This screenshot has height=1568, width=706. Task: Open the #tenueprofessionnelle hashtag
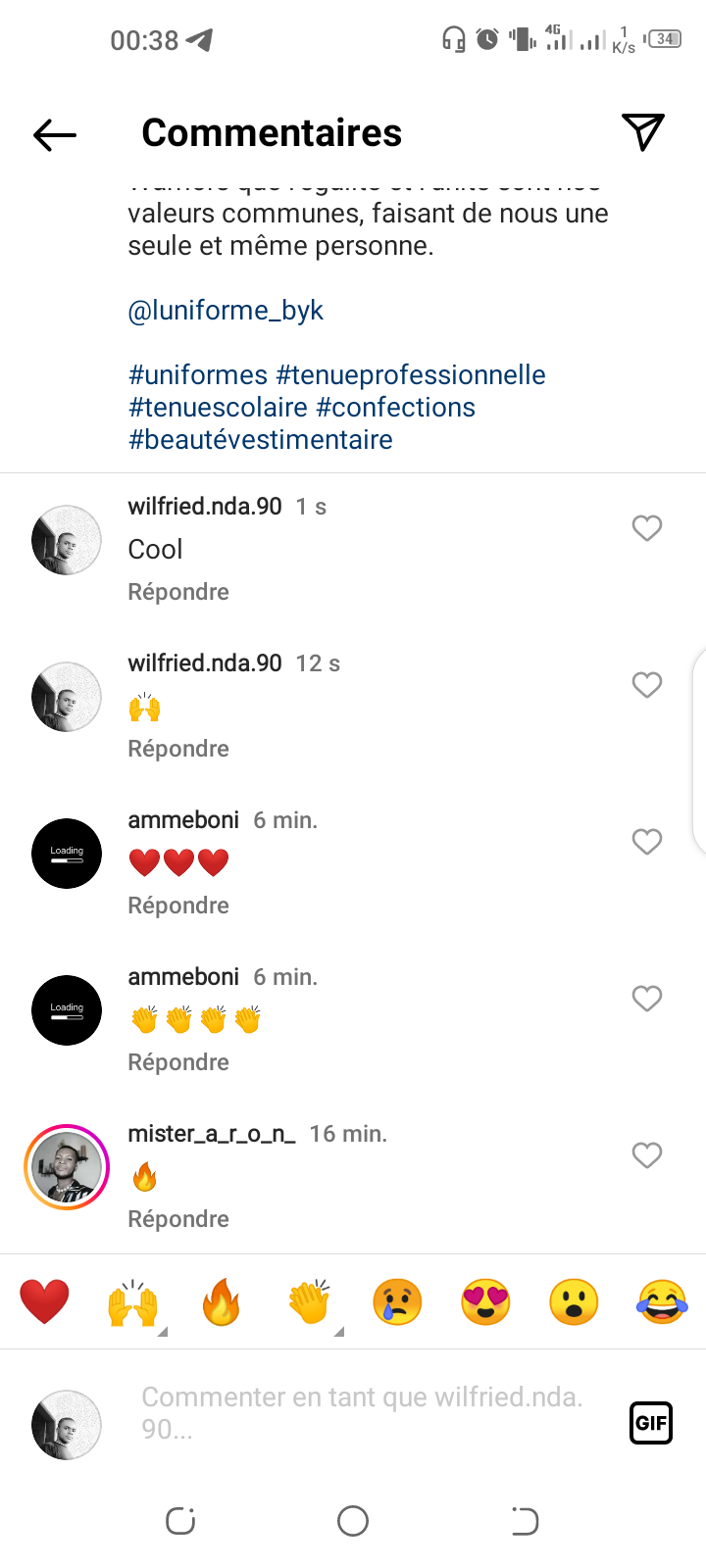click(411, 375)
